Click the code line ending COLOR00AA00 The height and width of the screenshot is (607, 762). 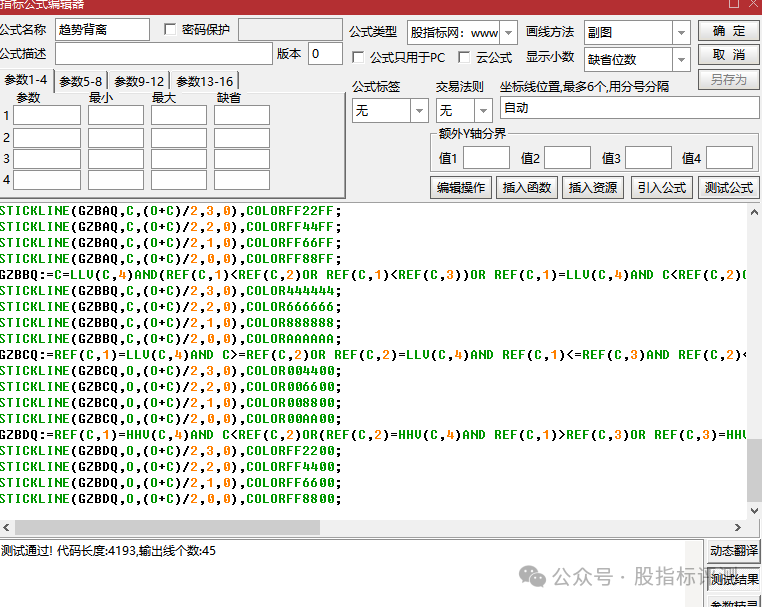coord(171,419)
